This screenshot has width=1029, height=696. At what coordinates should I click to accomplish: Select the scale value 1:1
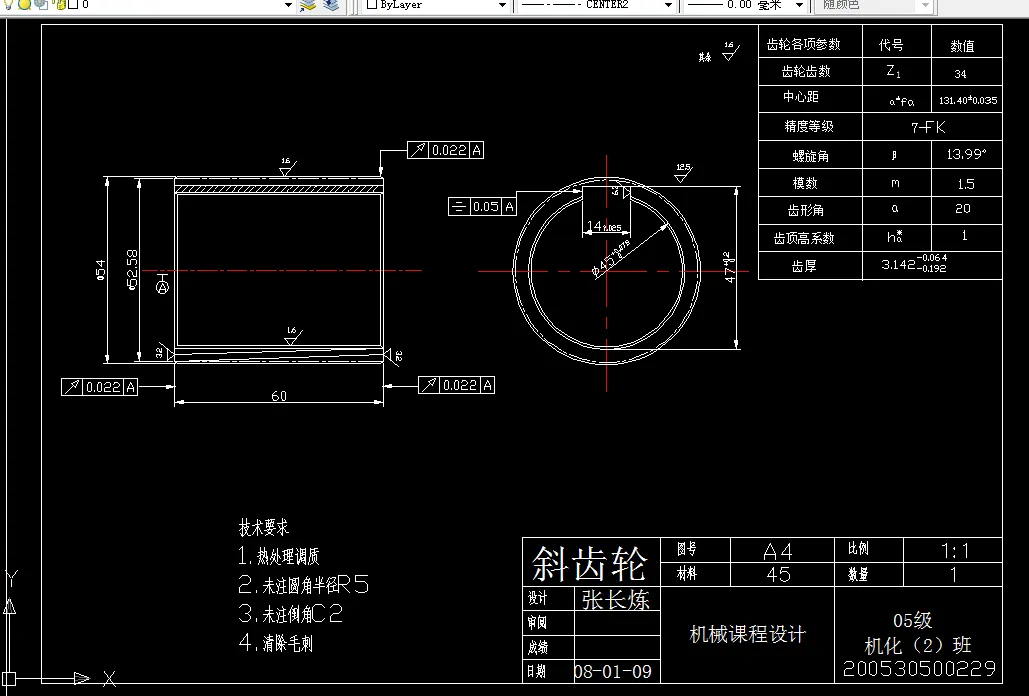pyautogui.click(x=955, y=550)
